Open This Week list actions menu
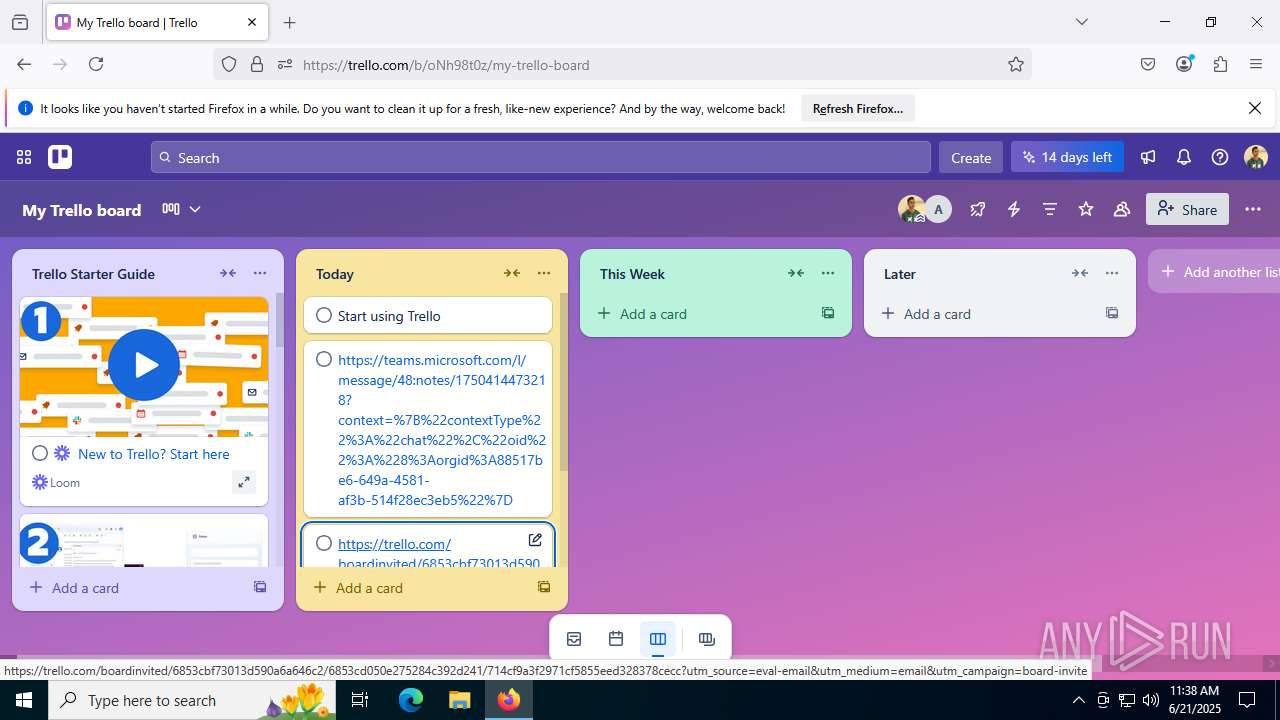Image resolution: width=1280 pixels, height=720 pixels. click(828, 273)
